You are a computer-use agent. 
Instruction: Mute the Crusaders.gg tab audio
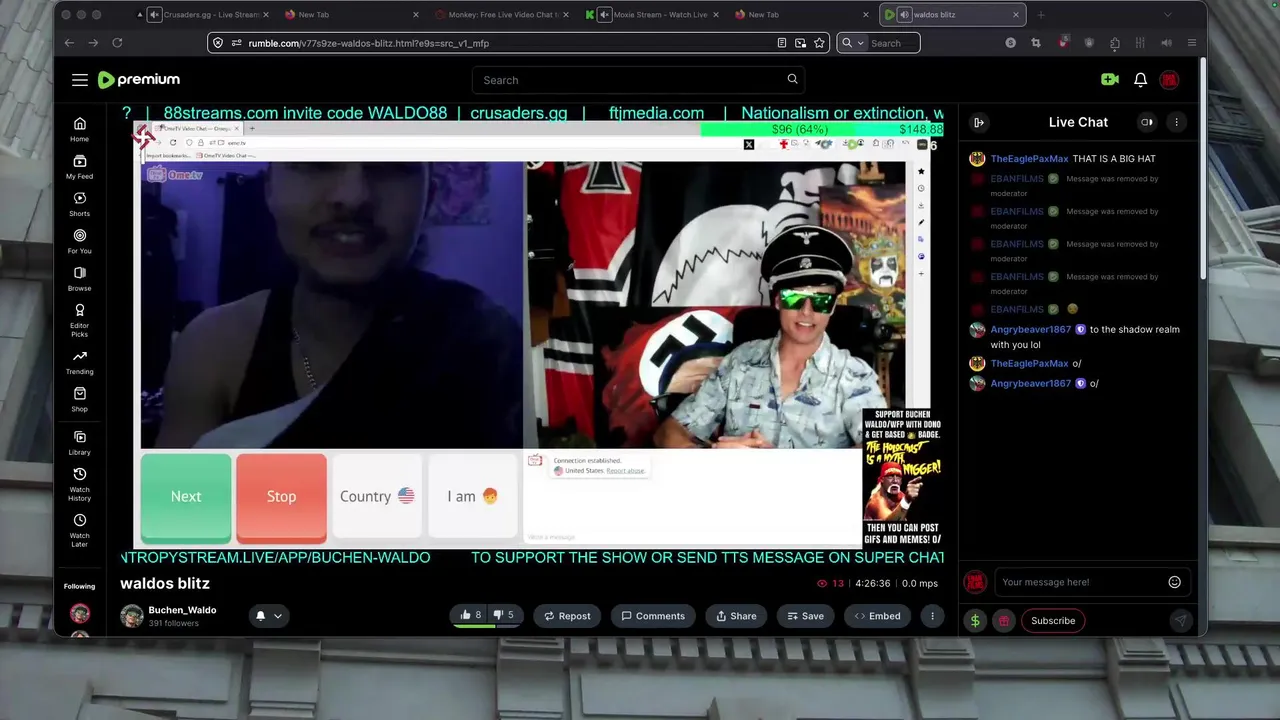(x=154, y=15)
